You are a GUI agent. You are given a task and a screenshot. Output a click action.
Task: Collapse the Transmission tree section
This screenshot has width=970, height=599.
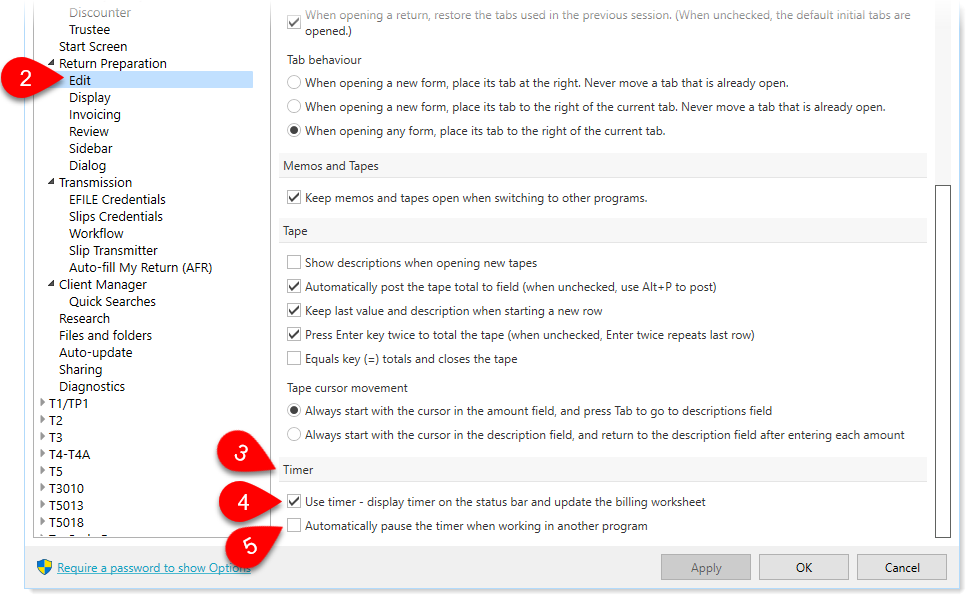(51, 183)
